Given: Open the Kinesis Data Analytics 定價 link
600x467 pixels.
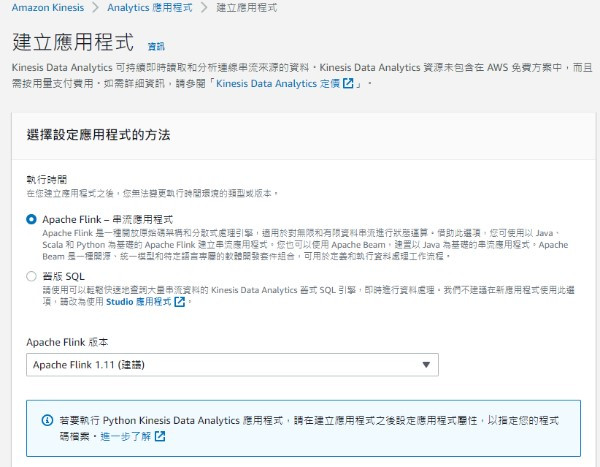Looking at the screenshot, I should tap(278, 83).
